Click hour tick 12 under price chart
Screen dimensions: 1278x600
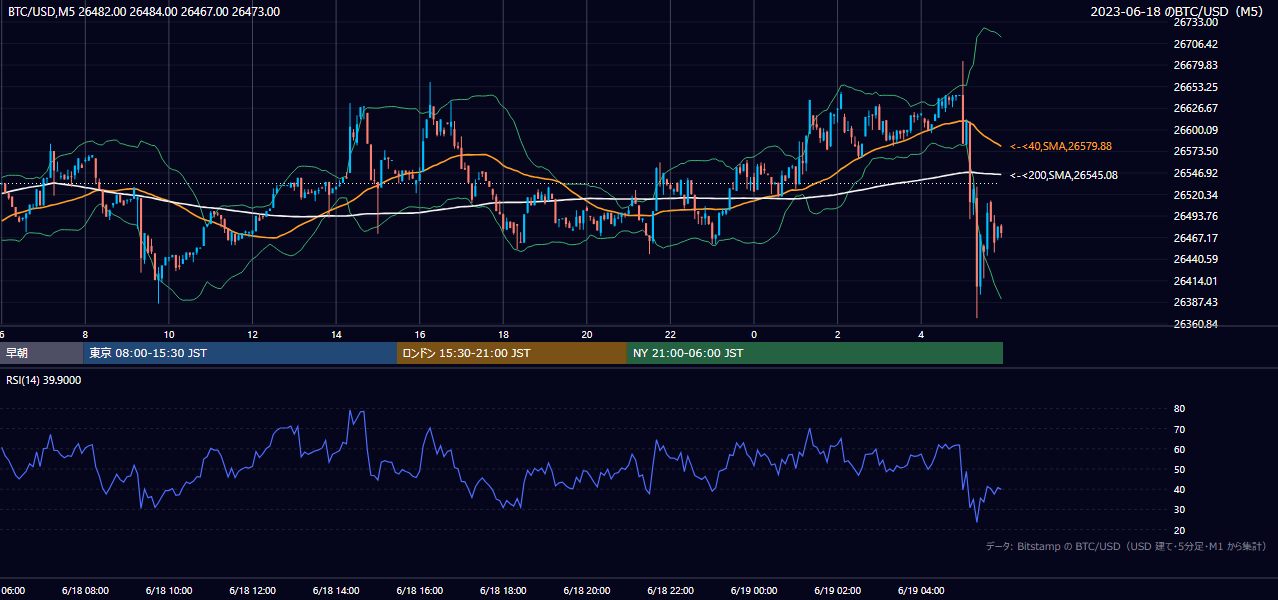(252, 335)
